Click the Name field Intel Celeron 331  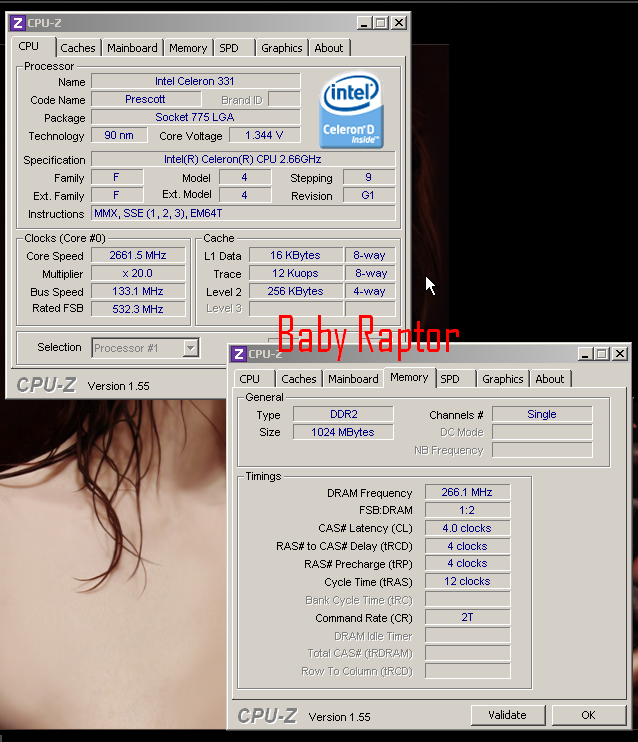click(x=196, y=81)
